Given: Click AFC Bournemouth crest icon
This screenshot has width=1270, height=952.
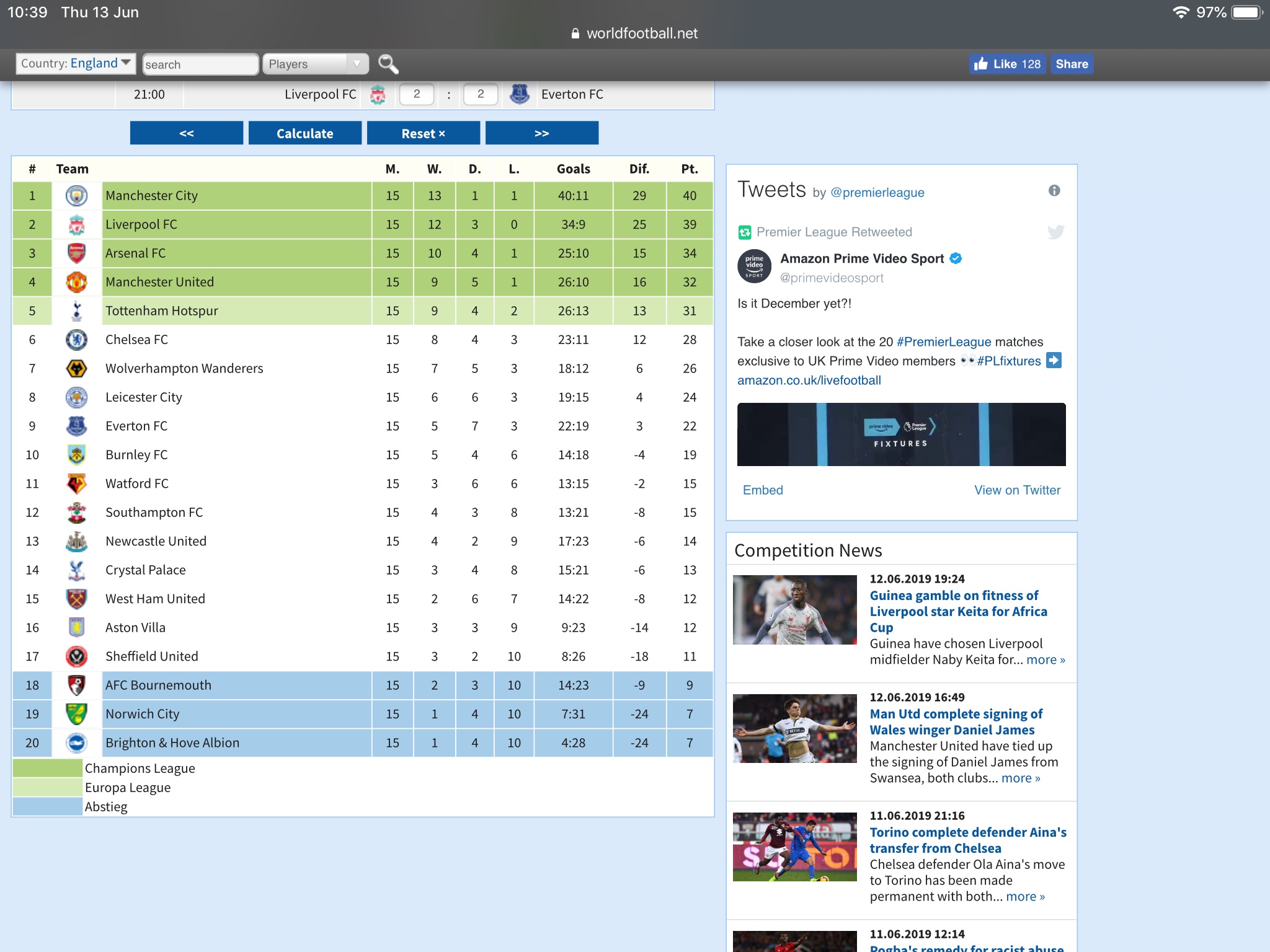Looking at the screenshot, I should pyautogui.click(x=76, y=685).
